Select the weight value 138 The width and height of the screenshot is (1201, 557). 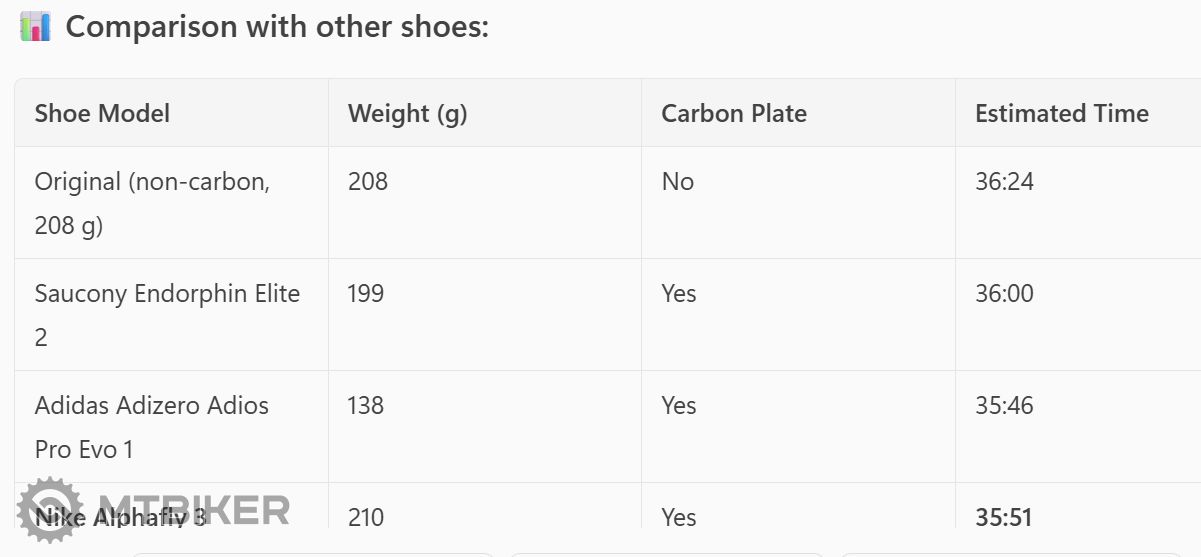point(366,406)
